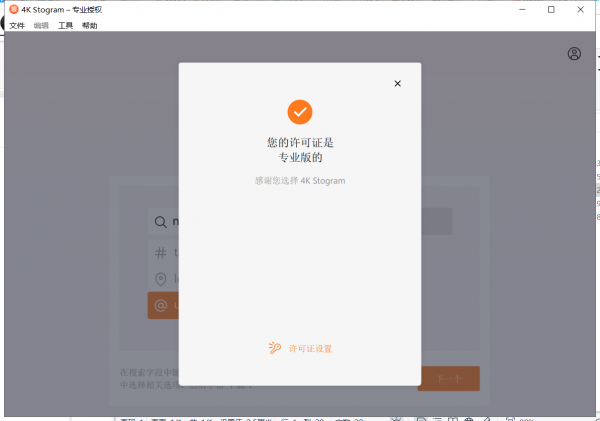Open the 工具 menu
600x421 pixels.
(65, 26)
